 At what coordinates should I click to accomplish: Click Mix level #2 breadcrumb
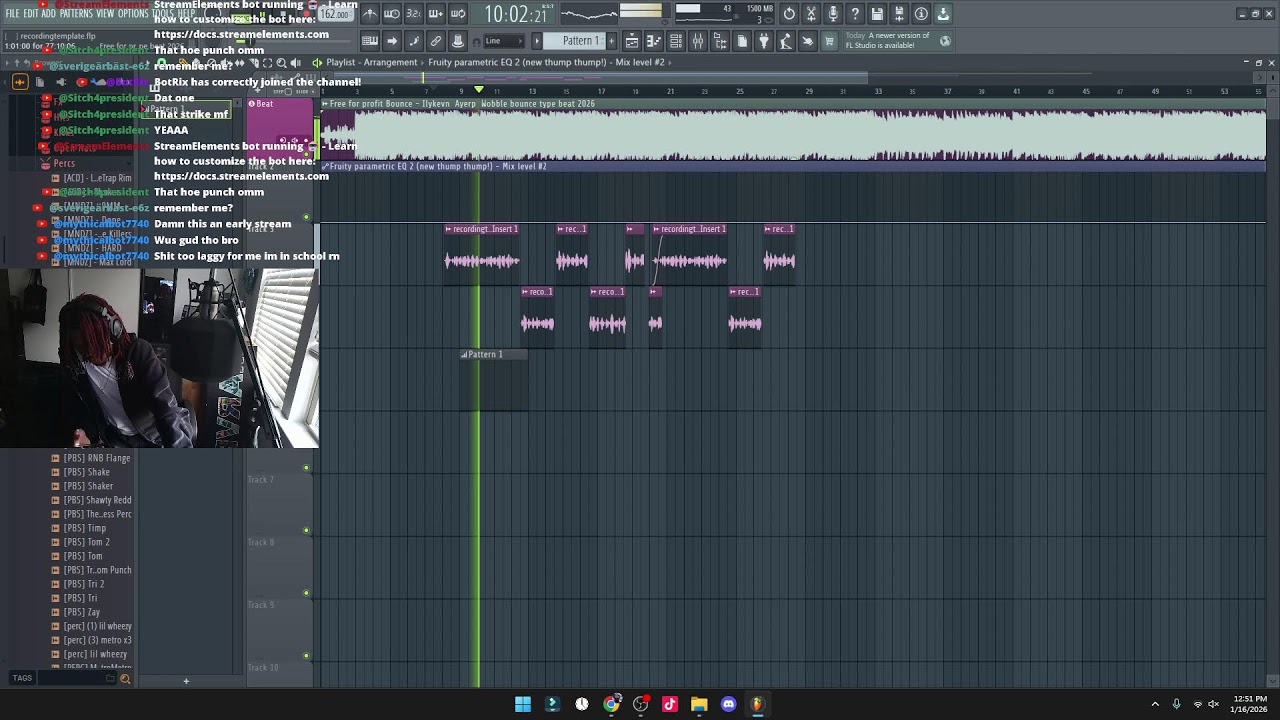(641, 62)
